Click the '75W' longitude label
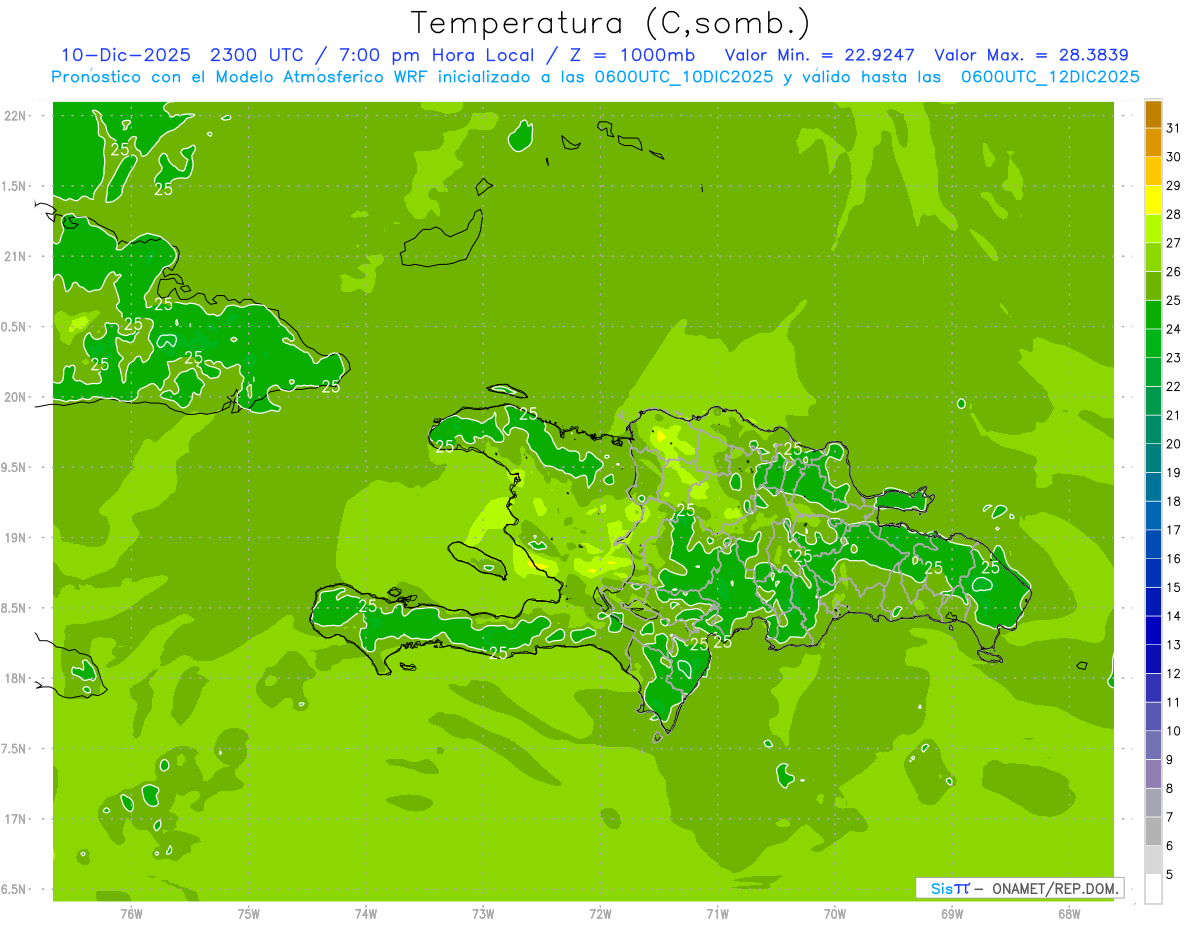The height and width of the screenshot is (927, 1200). click(249, 914)
